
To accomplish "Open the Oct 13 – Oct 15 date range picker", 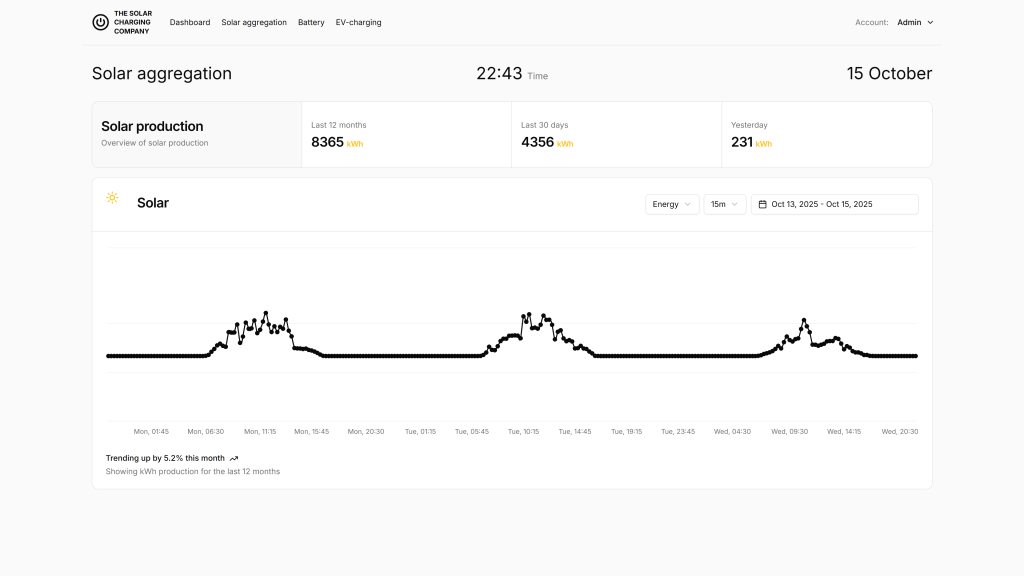I will [x=834, y=204].
